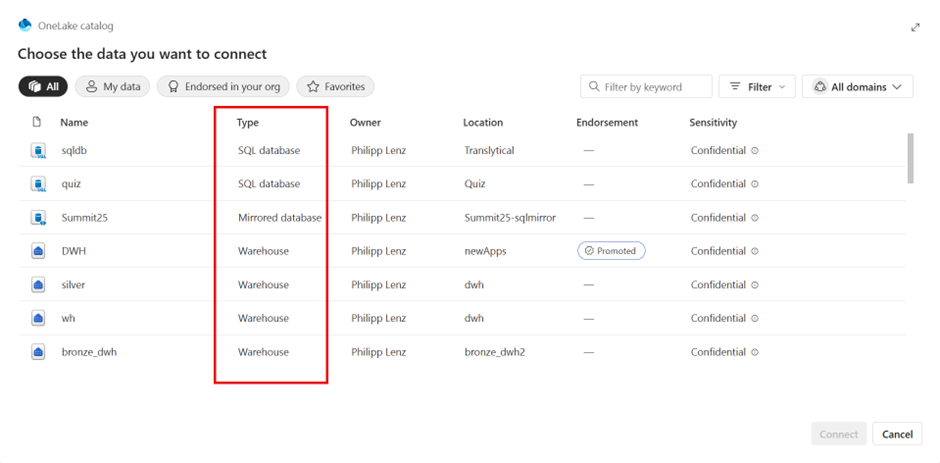Click the expand dialog icon at top right
The height and width of the screenshot is (463, 940).
pyautogui.click(x=914, y=27)
